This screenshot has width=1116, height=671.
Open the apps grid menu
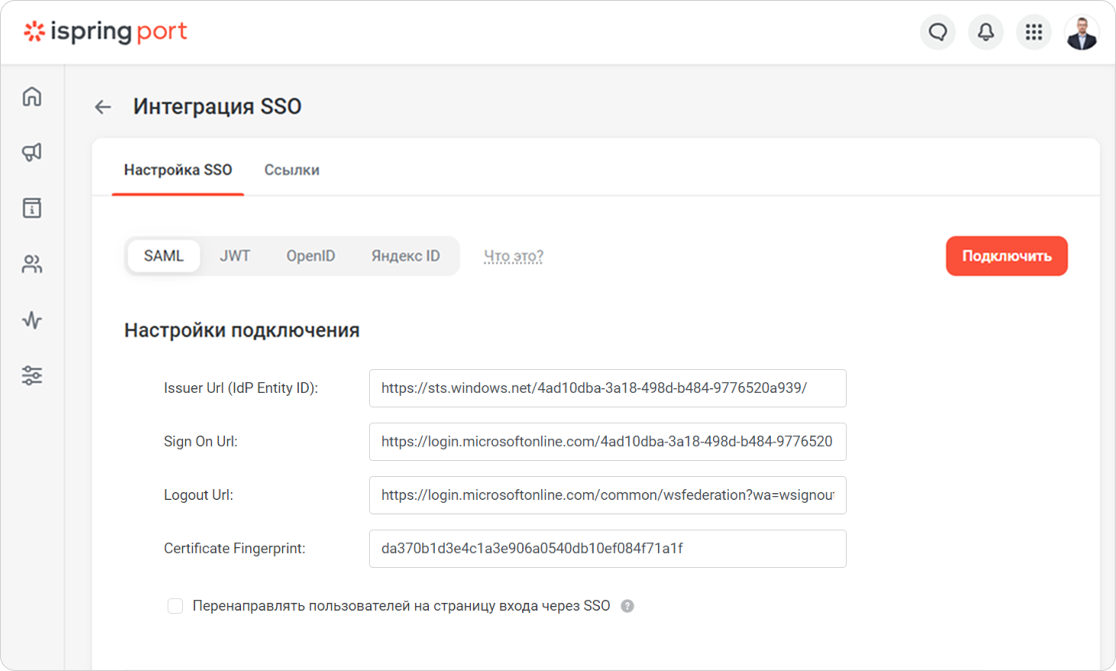click(1033, 32)
